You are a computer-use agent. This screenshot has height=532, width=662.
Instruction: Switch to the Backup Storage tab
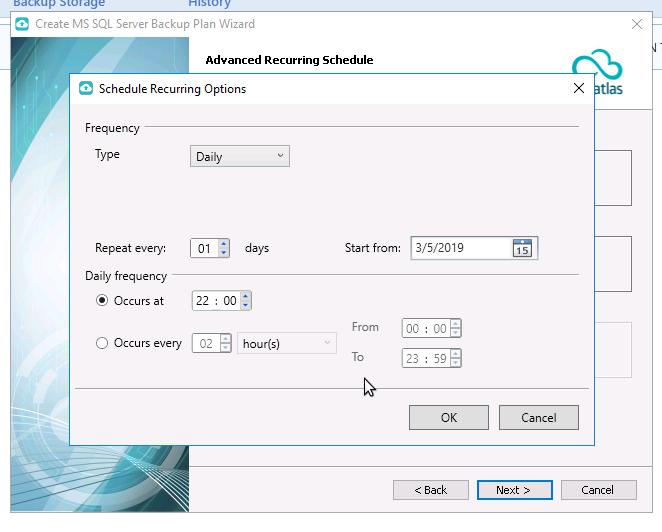tap(59, 3)
